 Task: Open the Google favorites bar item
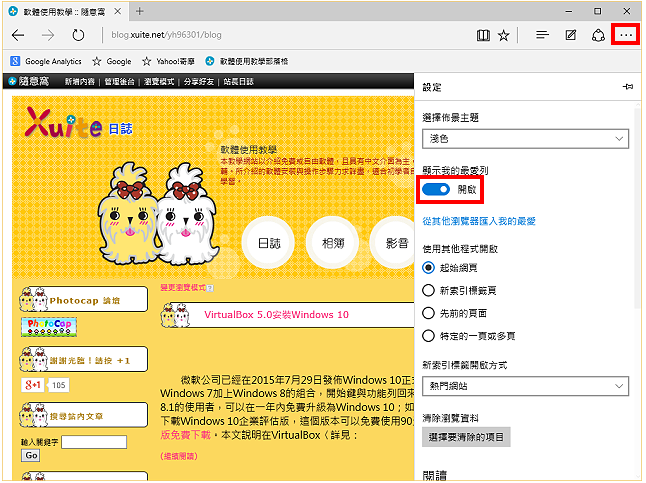[x=112, y=61]
